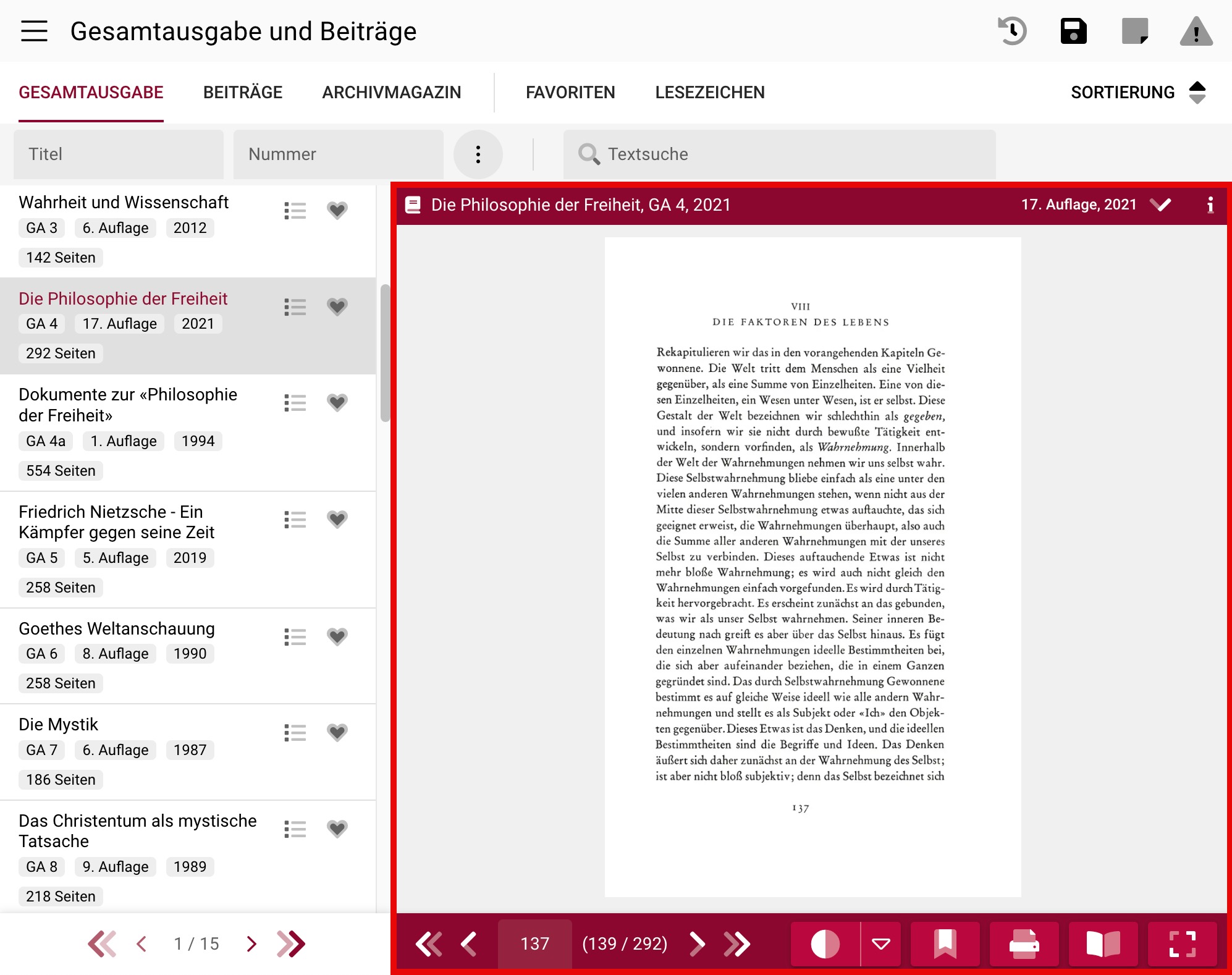The image size is (1232, 975).
Task: Open the notes sticky icon
Action: click(x=1134, y=31)
